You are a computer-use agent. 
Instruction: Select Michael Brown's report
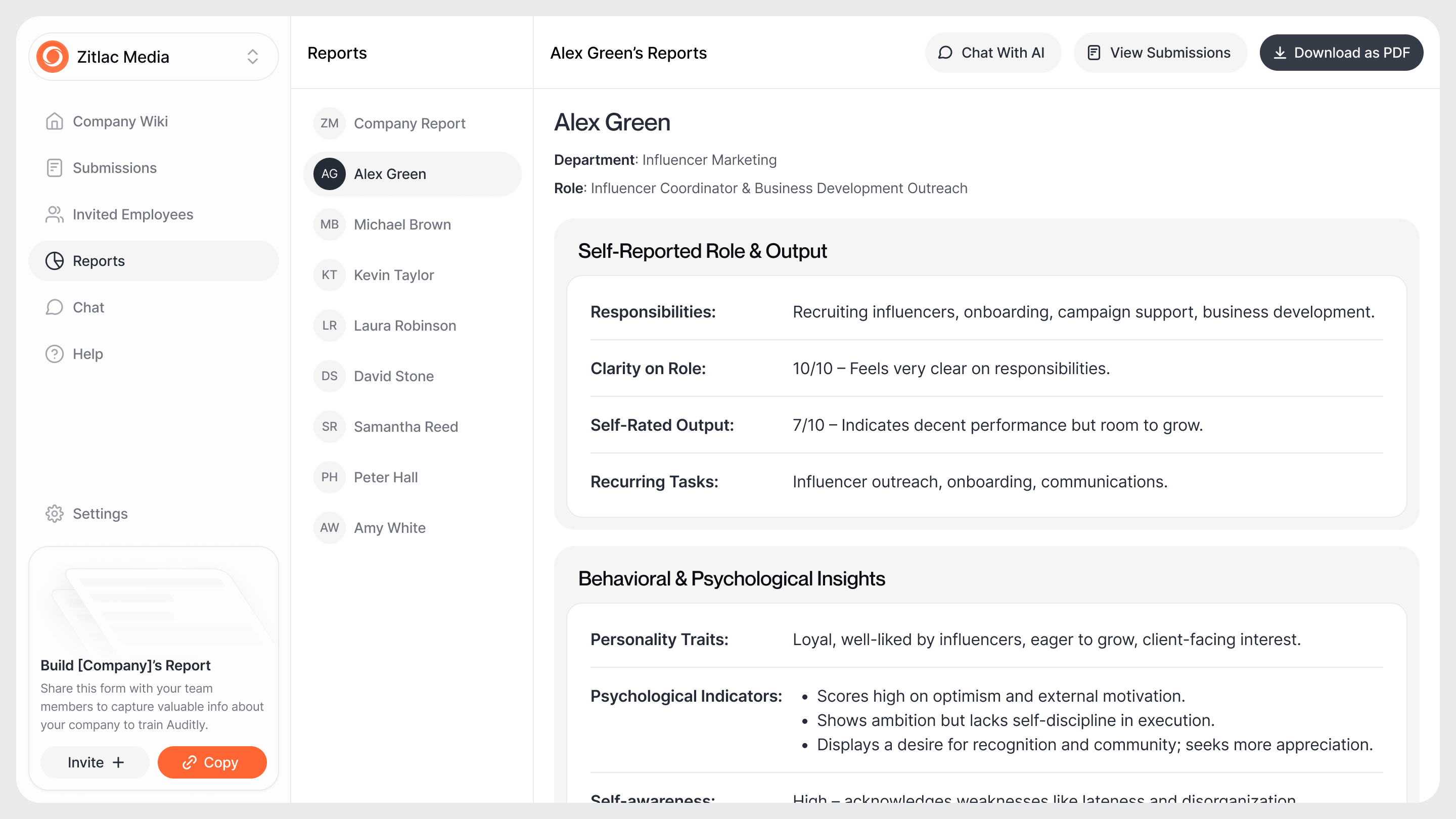click(x=402, y=224)
